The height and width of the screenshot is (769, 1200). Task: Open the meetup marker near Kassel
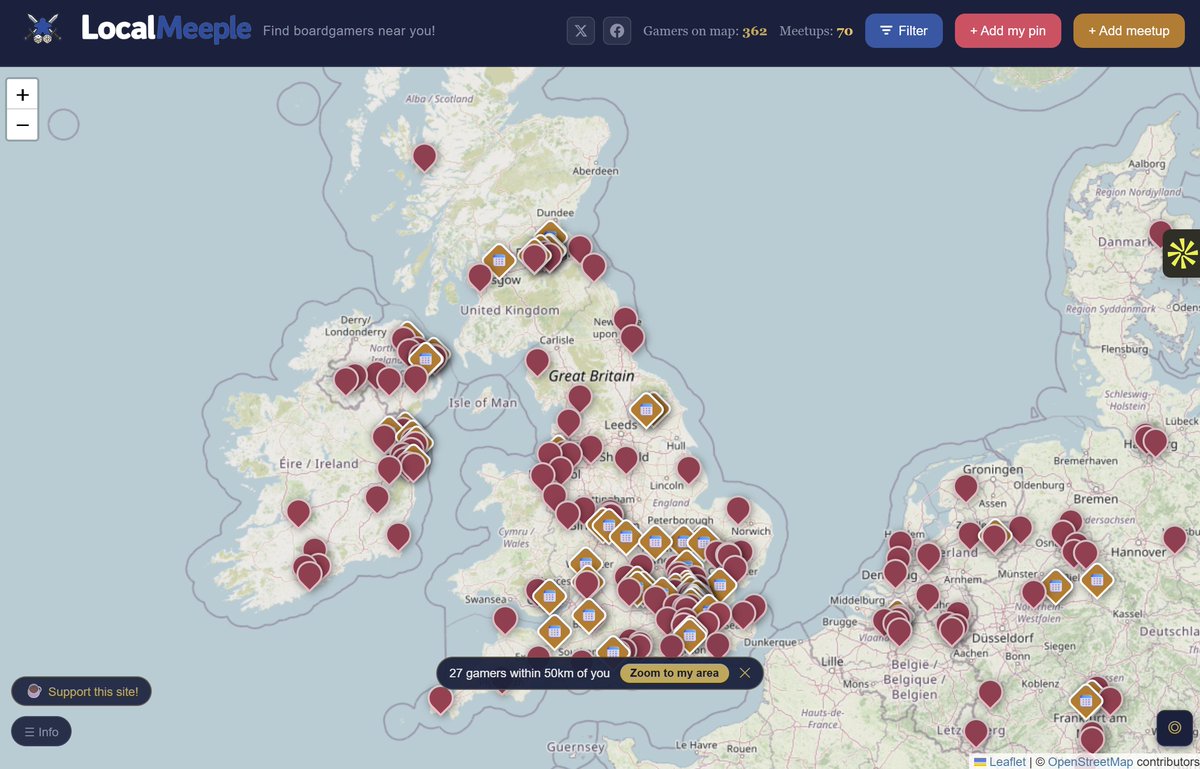coord(1097,579)
